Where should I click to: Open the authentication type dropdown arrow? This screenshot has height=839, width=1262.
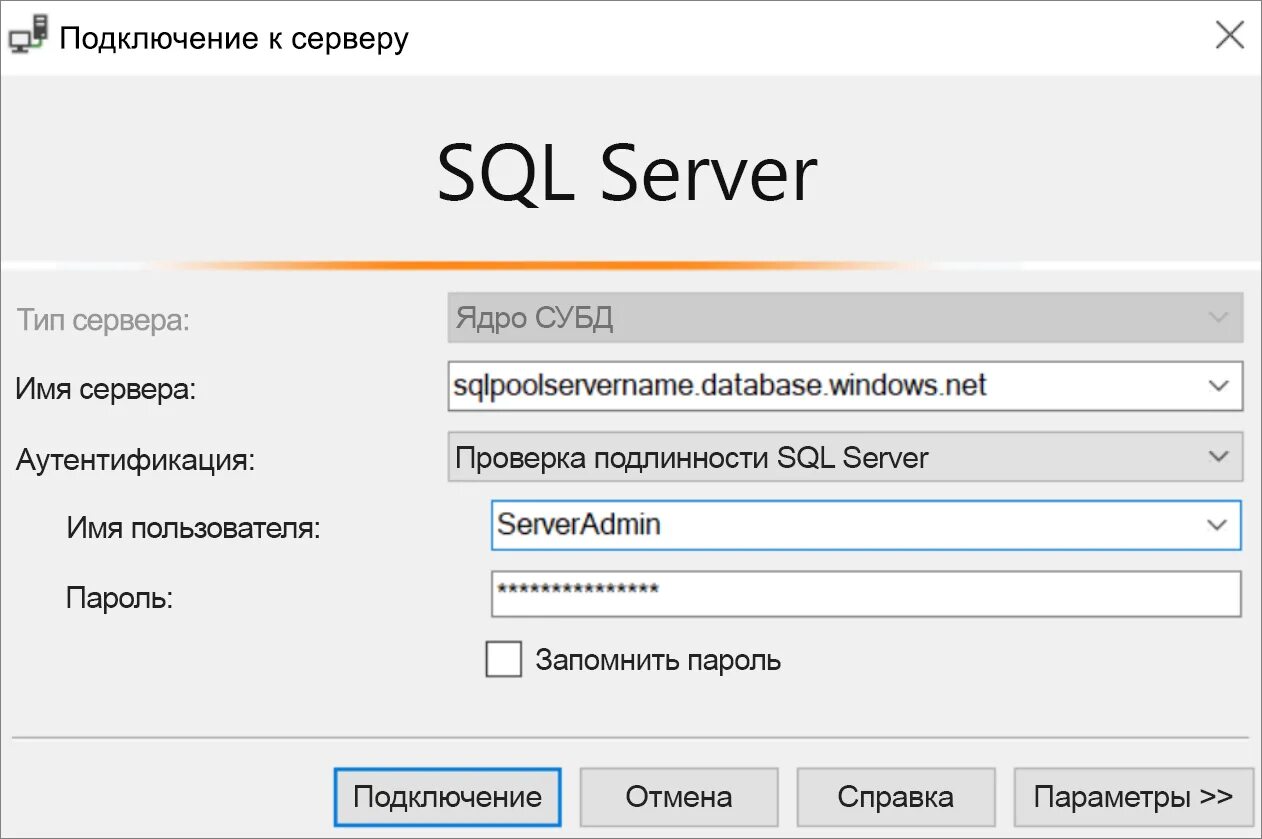1218,457
